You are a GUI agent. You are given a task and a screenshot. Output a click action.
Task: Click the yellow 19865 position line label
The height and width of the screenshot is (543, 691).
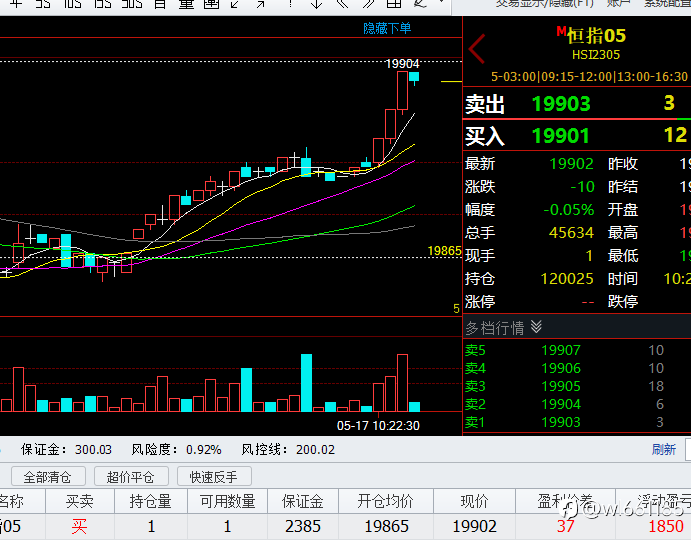point(444,251)
